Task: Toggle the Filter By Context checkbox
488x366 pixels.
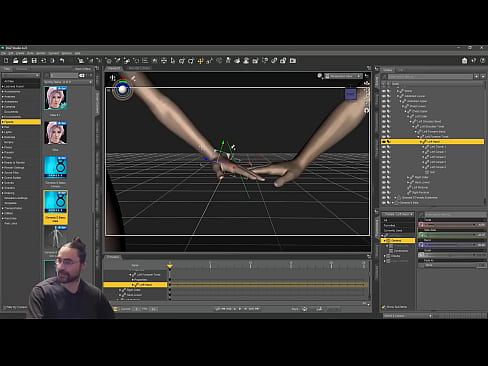Action: [x=5, y=307]
